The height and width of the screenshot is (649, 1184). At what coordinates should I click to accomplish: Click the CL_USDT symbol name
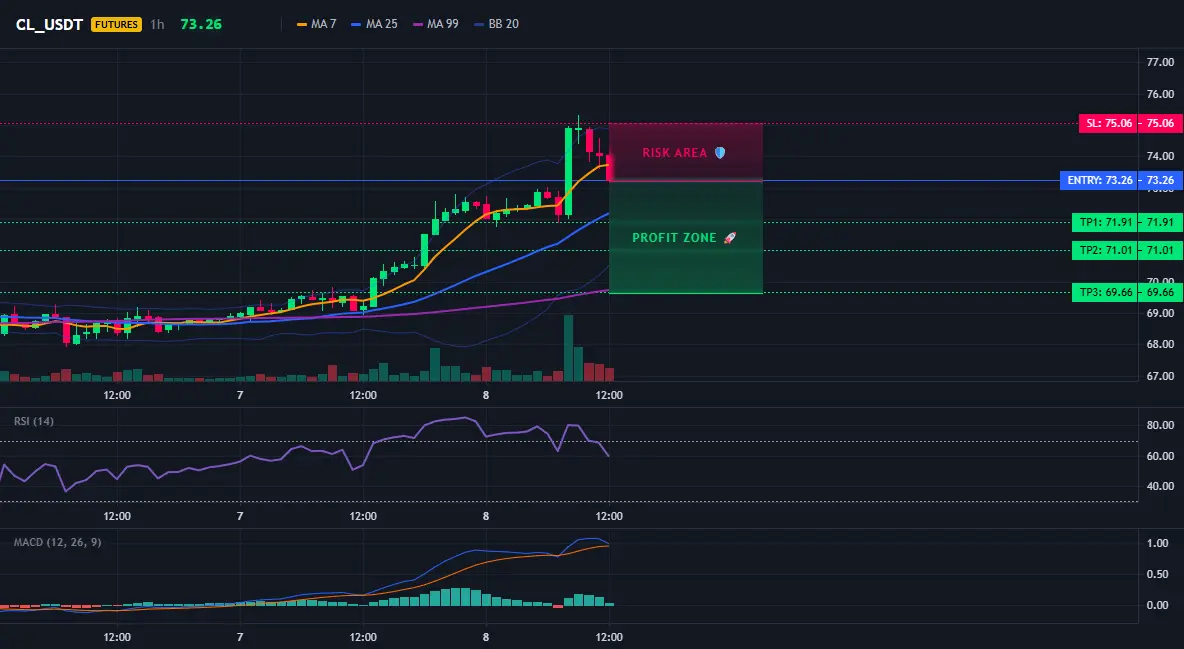coord(49,24)
